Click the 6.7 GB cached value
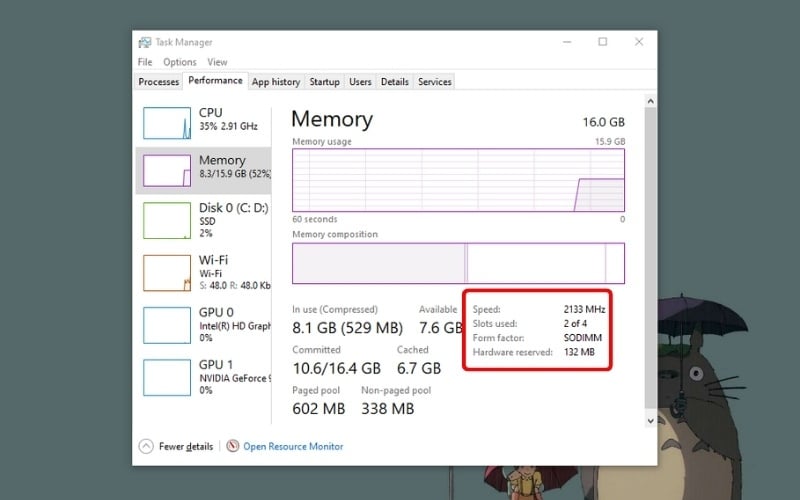Image resolution: width=800 pixels, height=500 pixels. click(419, 368)
